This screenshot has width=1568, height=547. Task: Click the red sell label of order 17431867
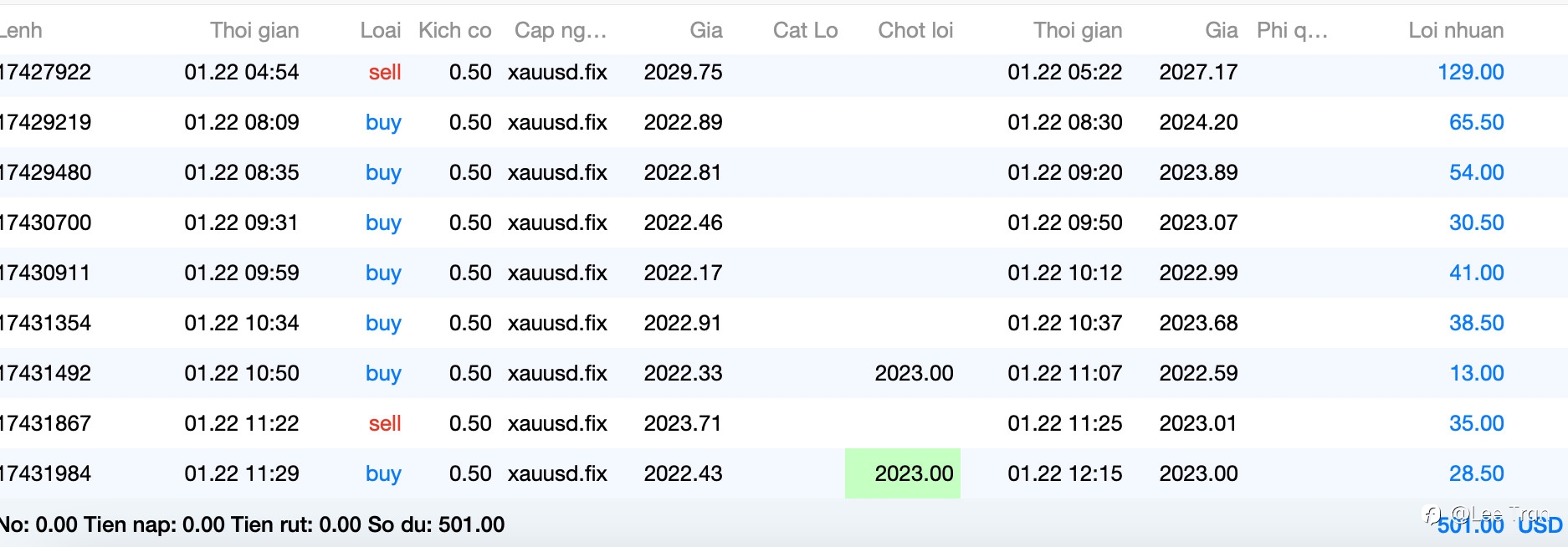click(384, 423)
